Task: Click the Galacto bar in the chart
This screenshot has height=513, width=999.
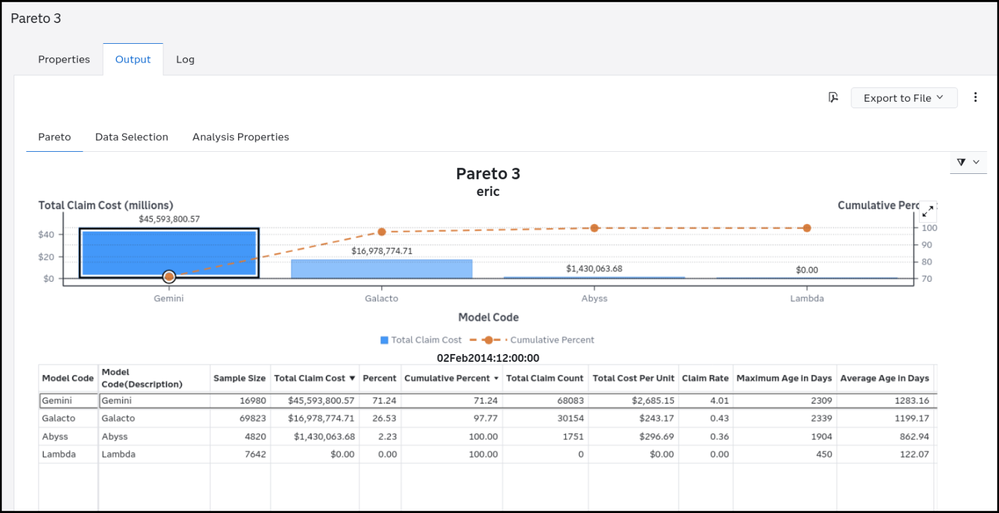Action: [x=382, y=268]
